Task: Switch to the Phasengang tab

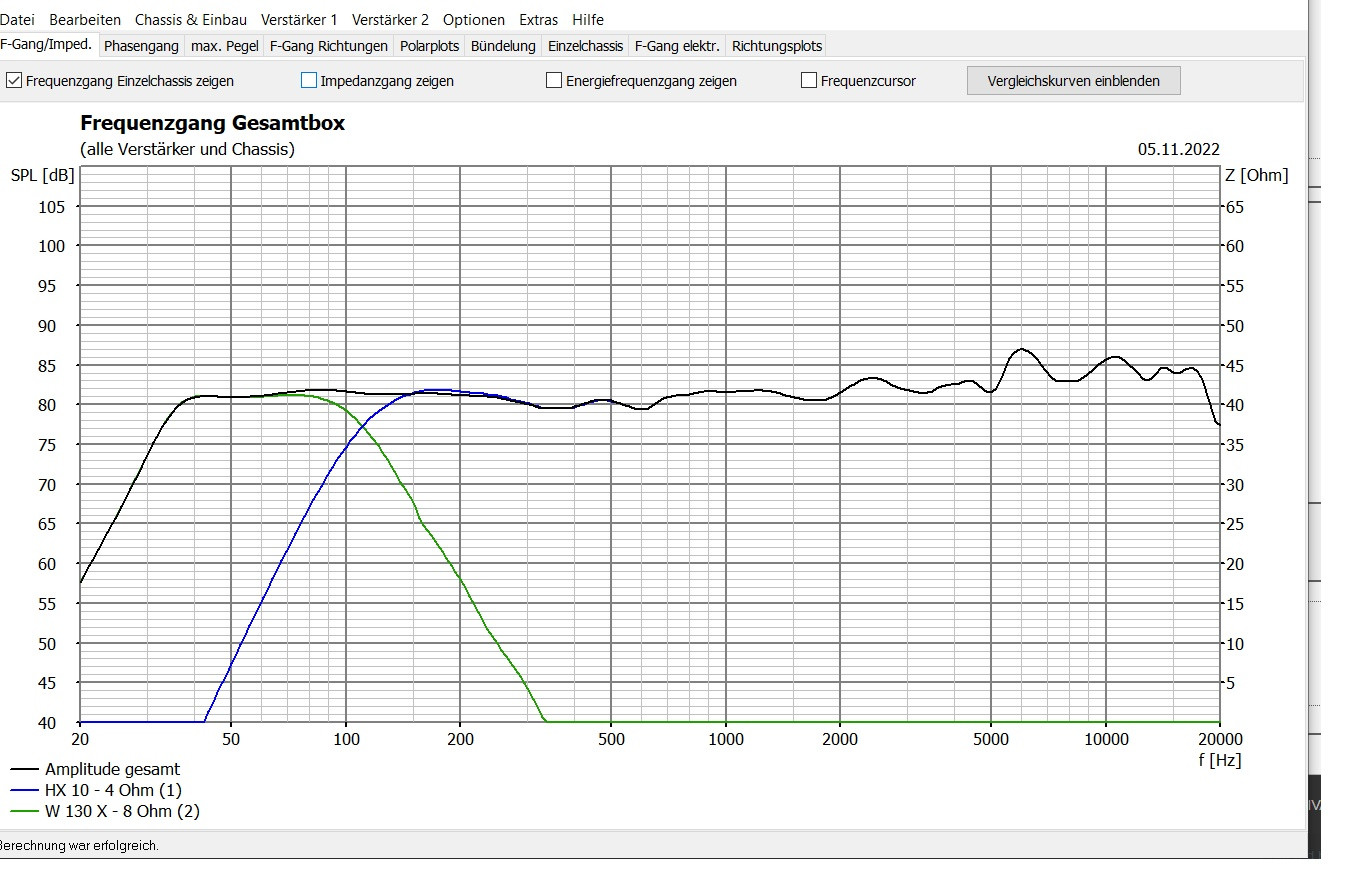Action: pos(141,46)
